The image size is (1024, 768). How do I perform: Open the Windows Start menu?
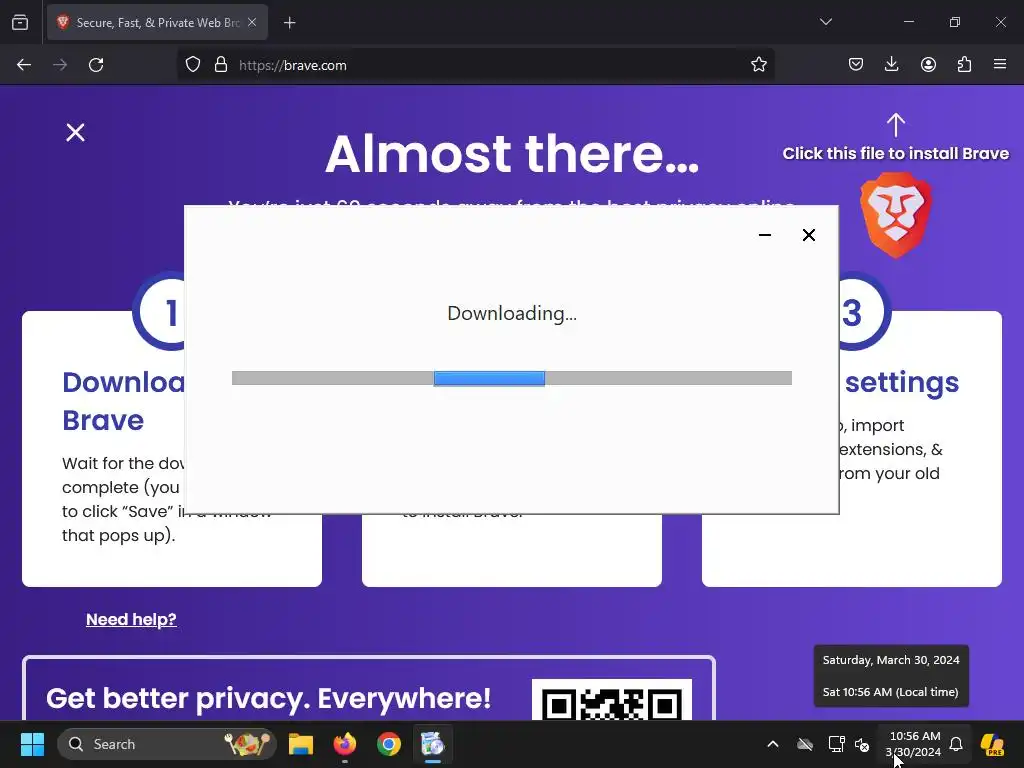tap(32, 744)
